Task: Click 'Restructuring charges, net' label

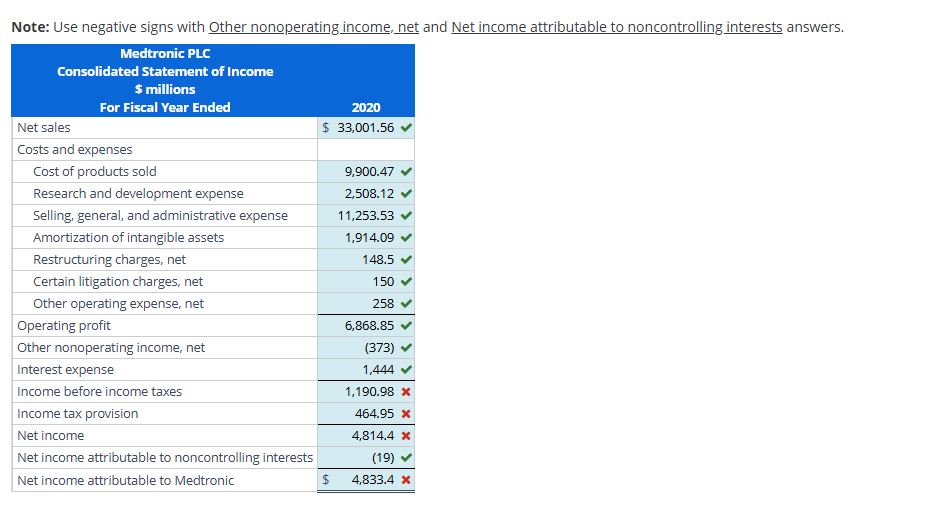Action: coord(110,259)
